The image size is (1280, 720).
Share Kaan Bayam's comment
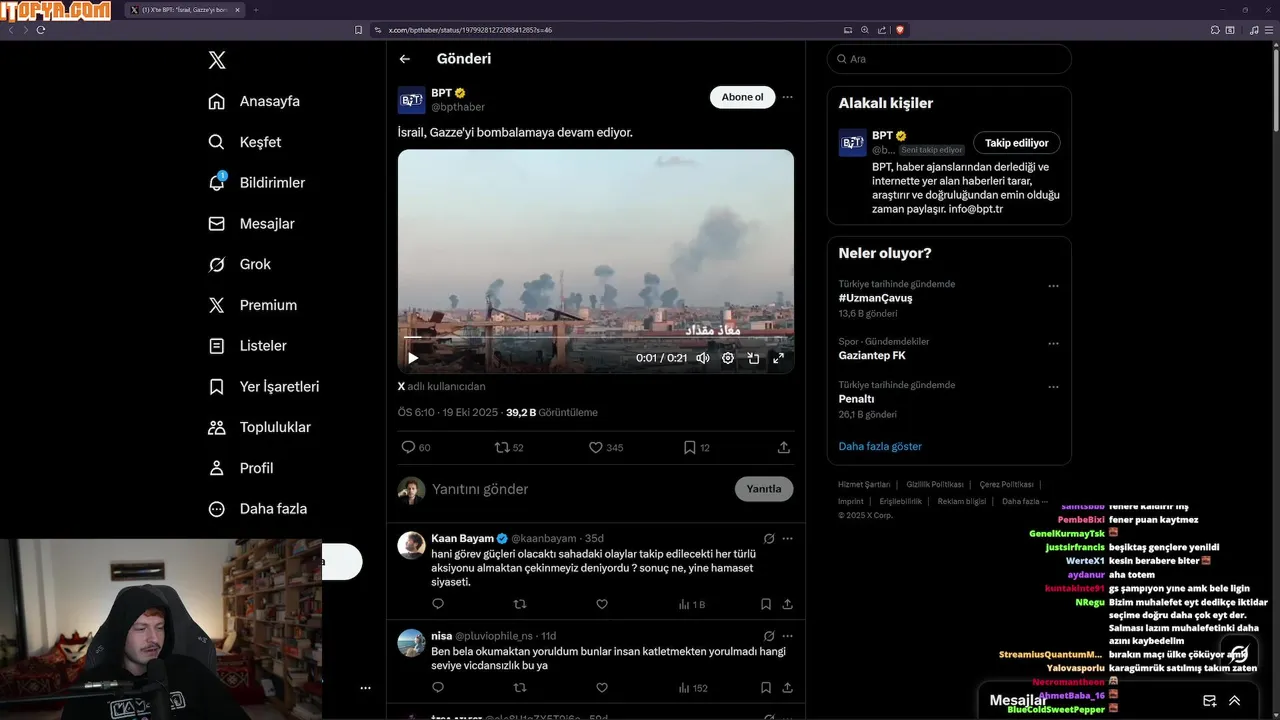[x=787, y=604]
